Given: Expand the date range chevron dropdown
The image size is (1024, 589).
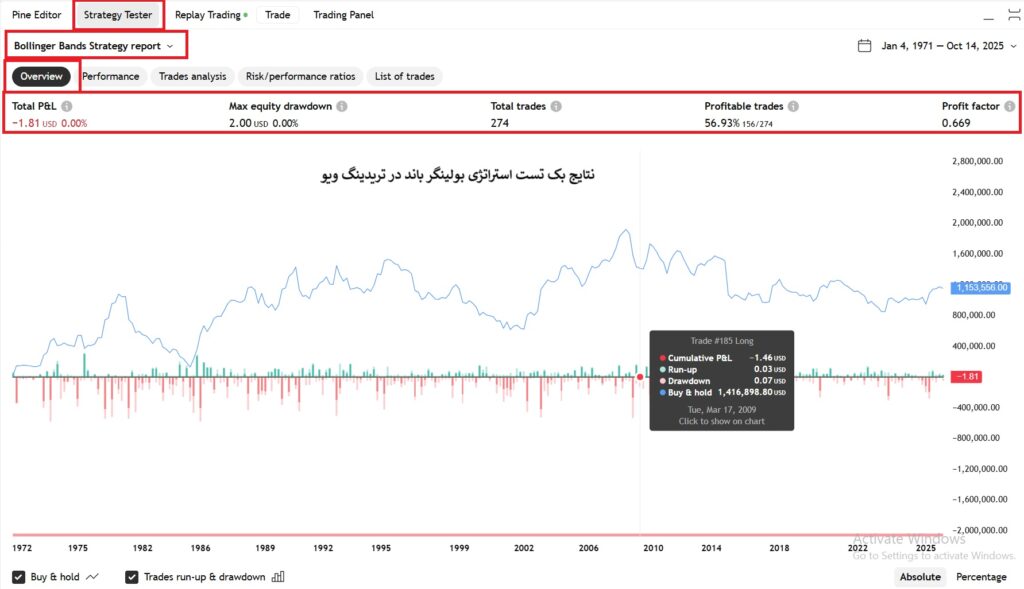Looking at the screenshot, I should click(1013, 46).
